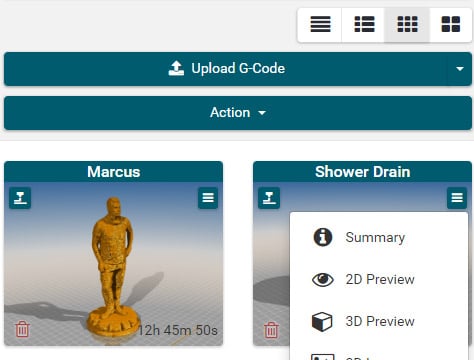Delete the Marcus model via its trash icon
474x360 pixels.
pyautogui.click(x=22, y=329)
